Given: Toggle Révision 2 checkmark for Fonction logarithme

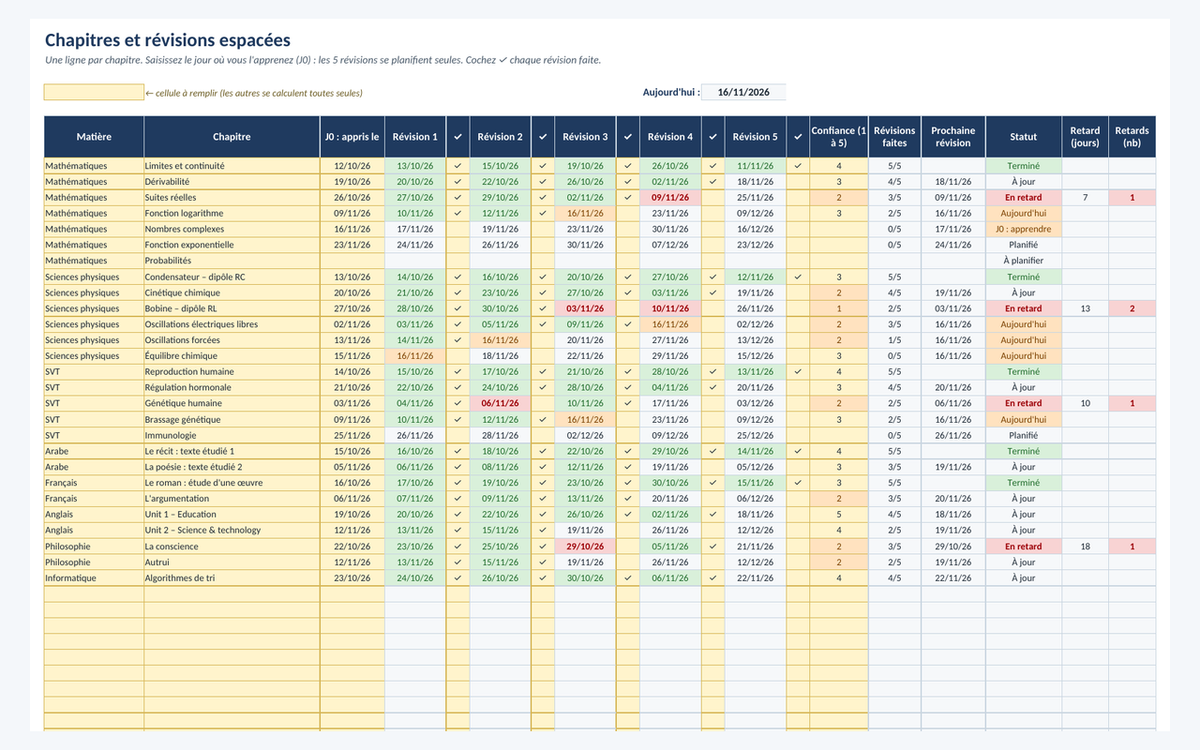Looking at the screenshot, I should coord(543,213).
